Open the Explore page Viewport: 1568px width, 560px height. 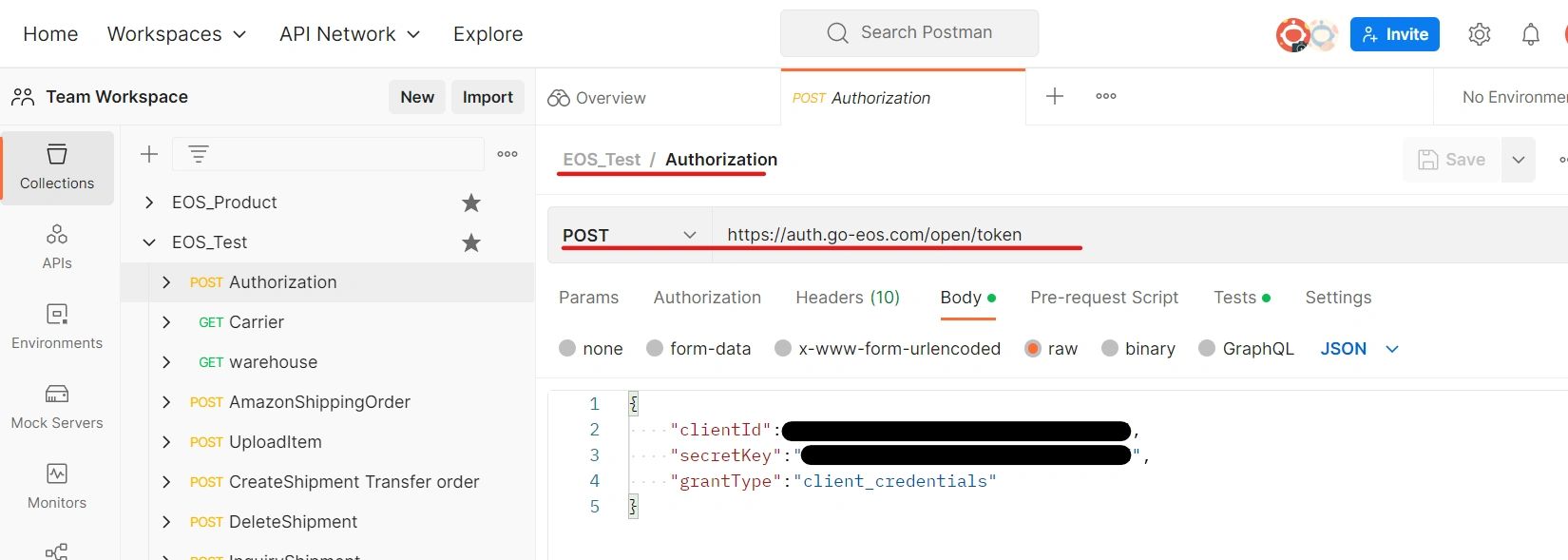[488, 34]
